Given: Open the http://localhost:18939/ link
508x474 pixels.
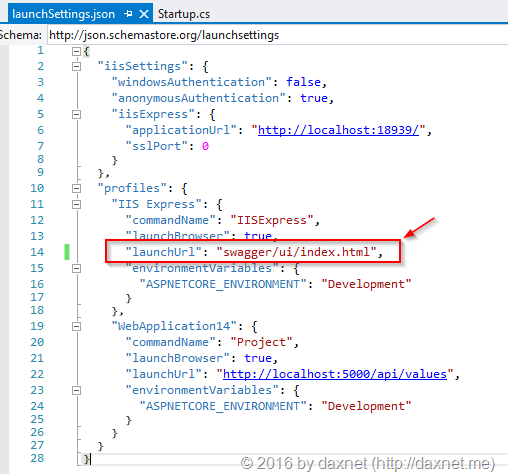Looking at the screenshot, I should point(338,130).
